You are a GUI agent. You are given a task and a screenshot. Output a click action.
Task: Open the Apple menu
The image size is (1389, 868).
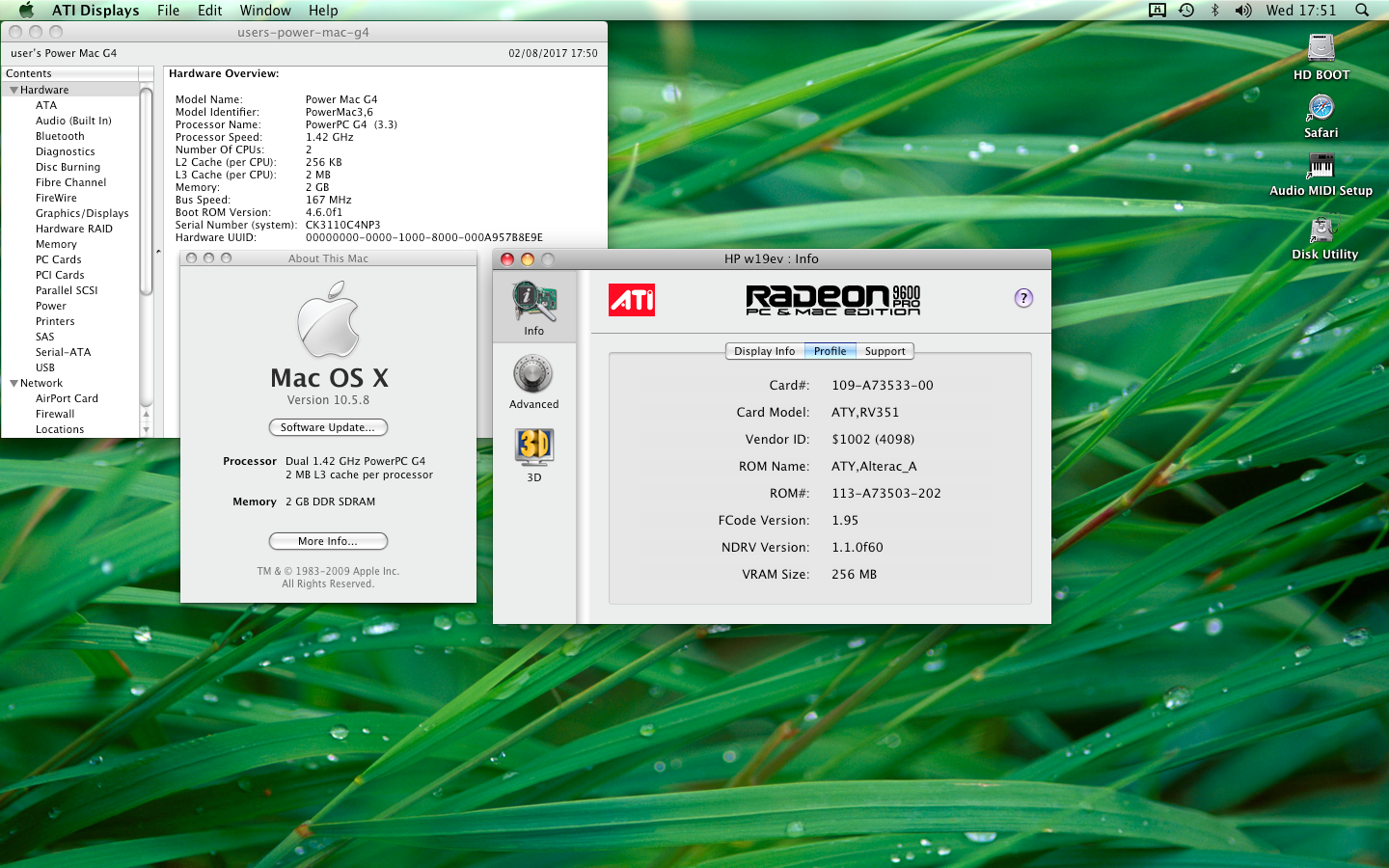[26, 10]
